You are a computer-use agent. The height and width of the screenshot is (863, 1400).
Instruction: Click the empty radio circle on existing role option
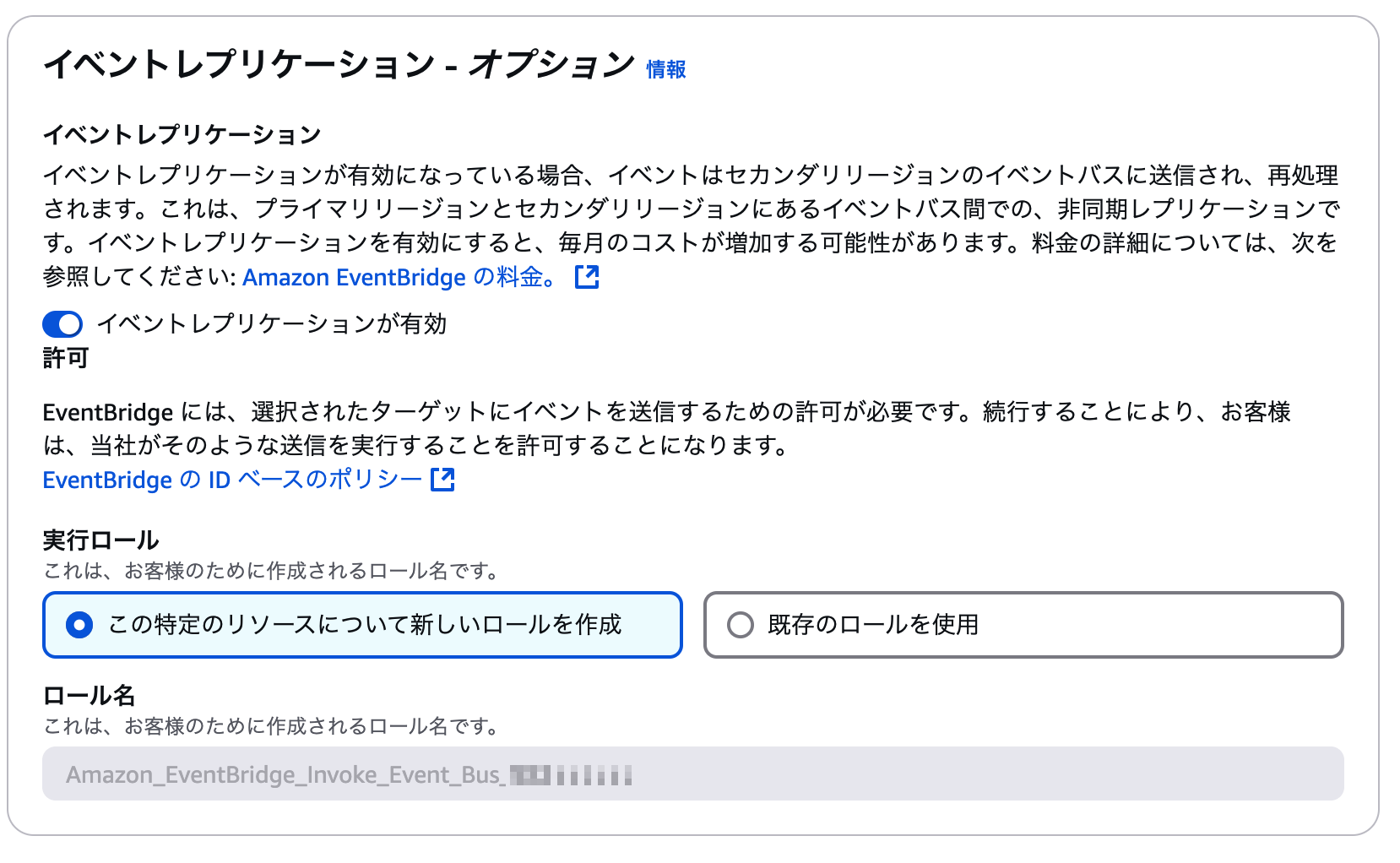[x=740, y=626]
